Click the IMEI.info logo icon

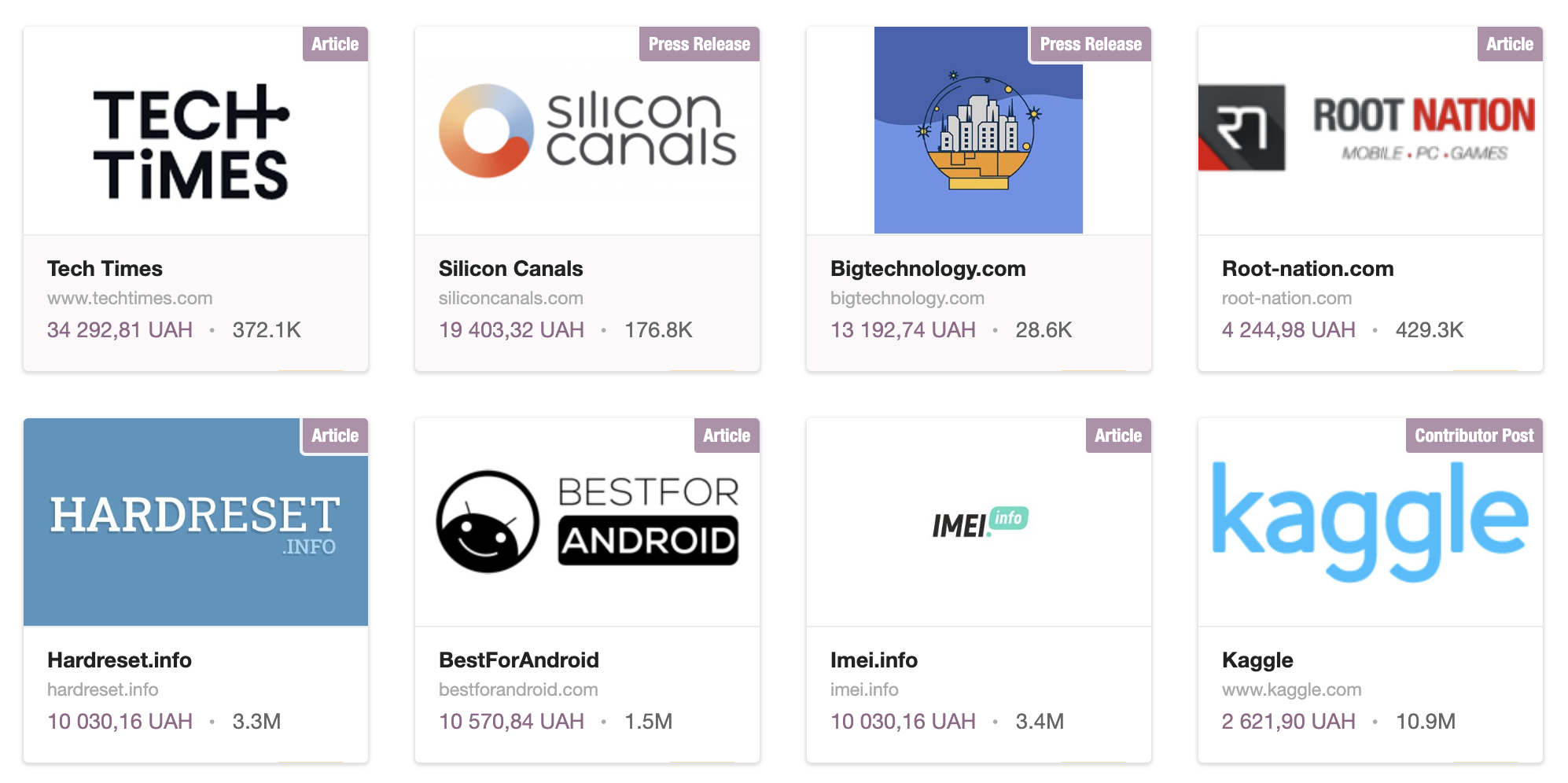(x=979, y=522)
